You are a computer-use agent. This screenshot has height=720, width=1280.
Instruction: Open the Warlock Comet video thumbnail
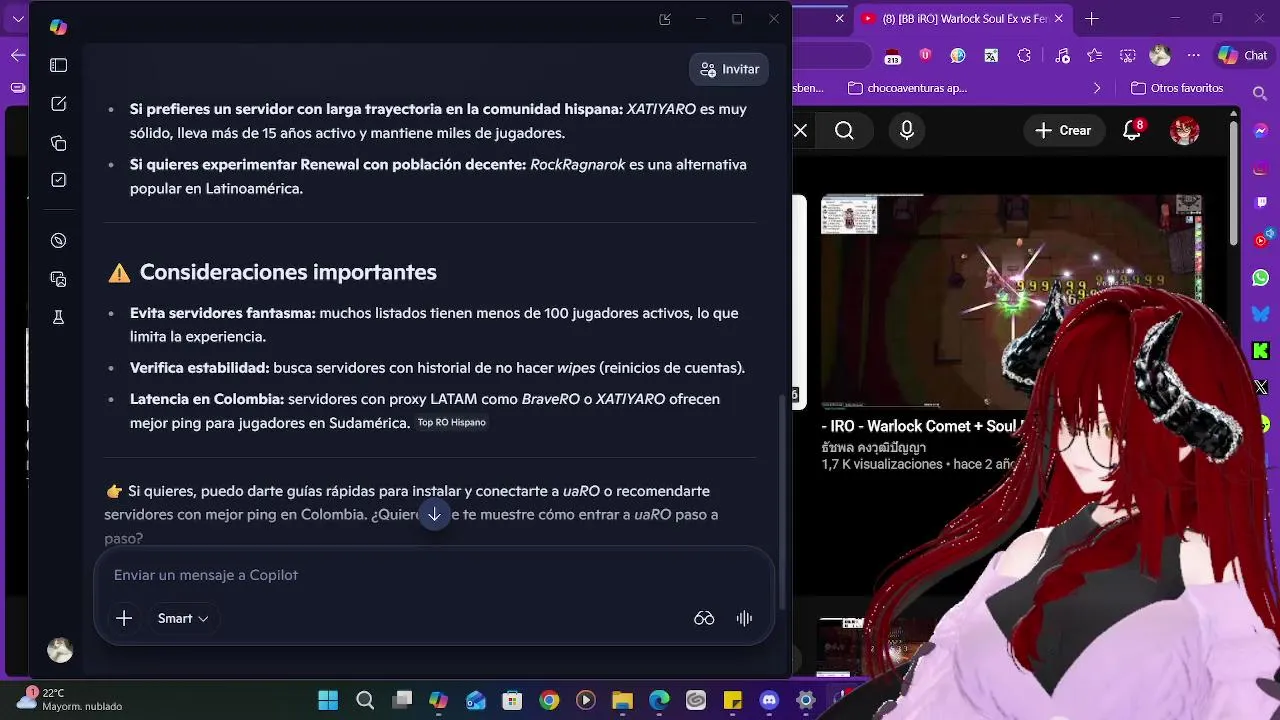coord(1012,300)
